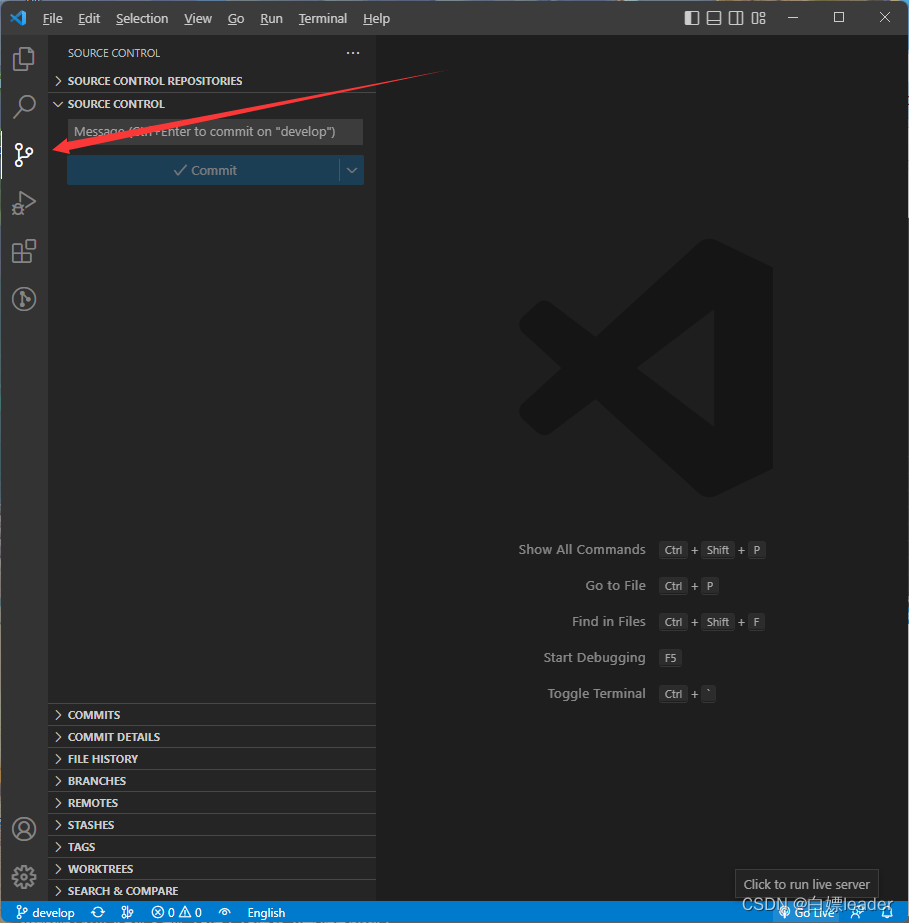Screen dimensions: 909x923
Task: Open the Edit menu
Action: (89, 19)
